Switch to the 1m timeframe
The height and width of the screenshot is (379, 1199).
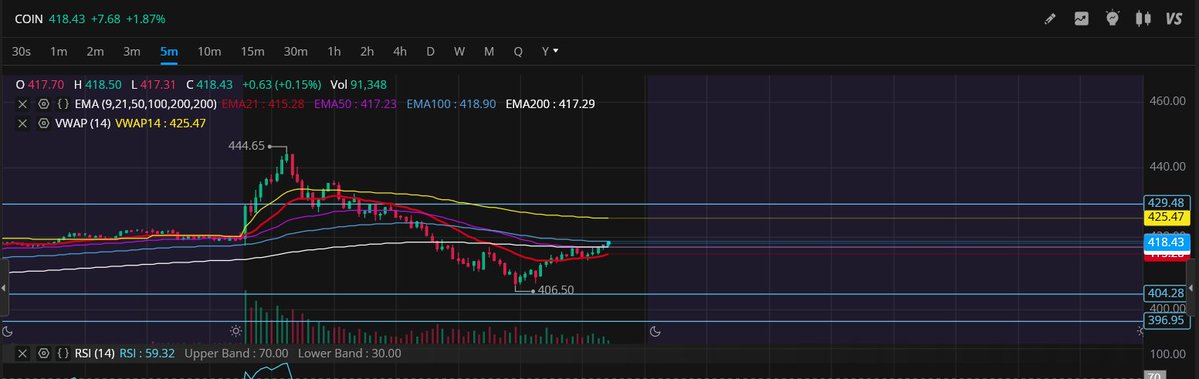pyautogui.click(x=59, y=51)
